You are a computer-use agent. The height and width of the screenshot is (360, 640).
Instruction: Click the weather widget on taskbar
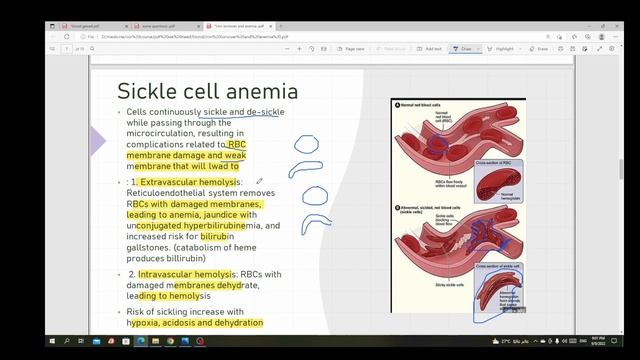tap(511, 341)
